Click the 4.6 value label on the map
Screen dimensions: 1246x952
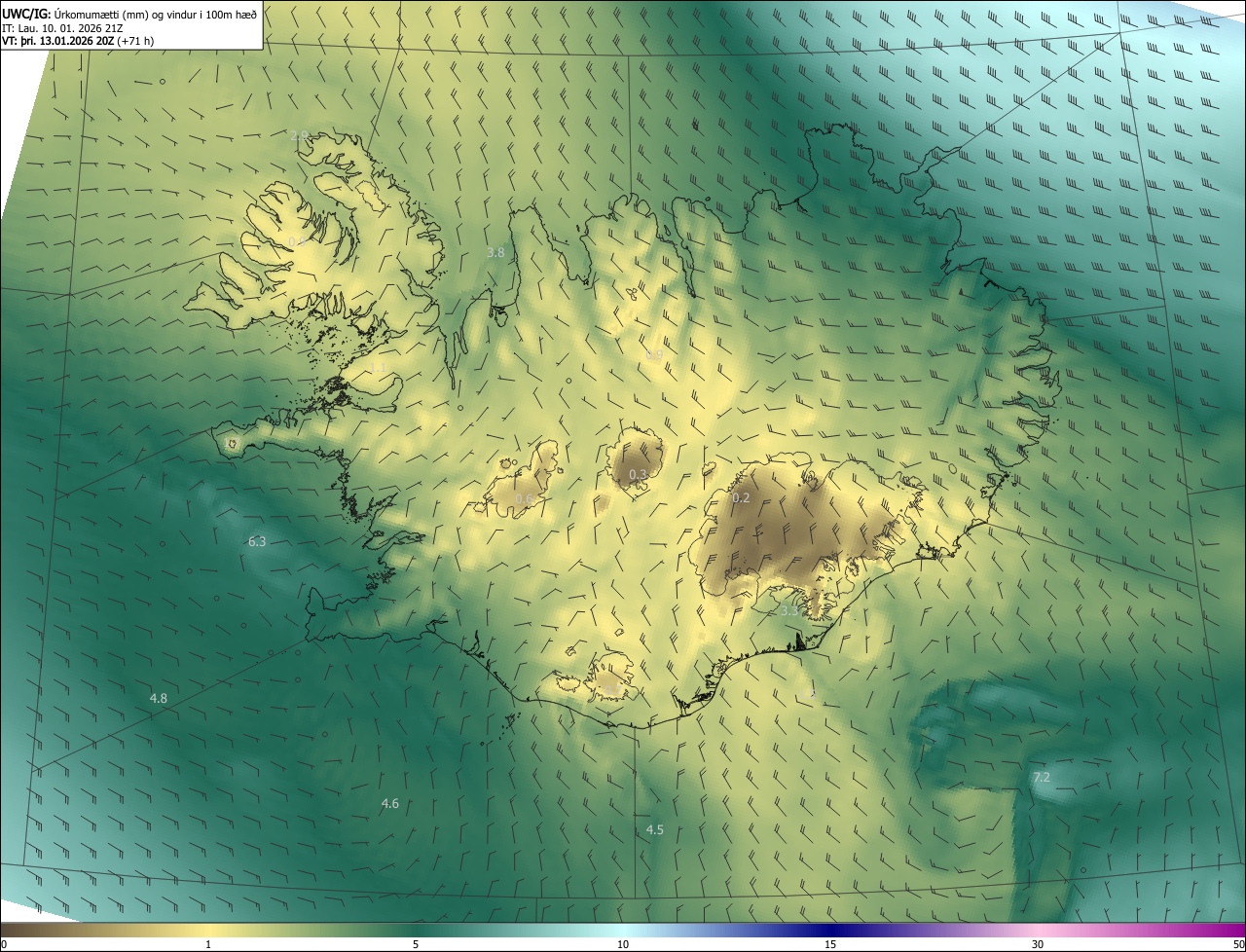pos(389,803)
